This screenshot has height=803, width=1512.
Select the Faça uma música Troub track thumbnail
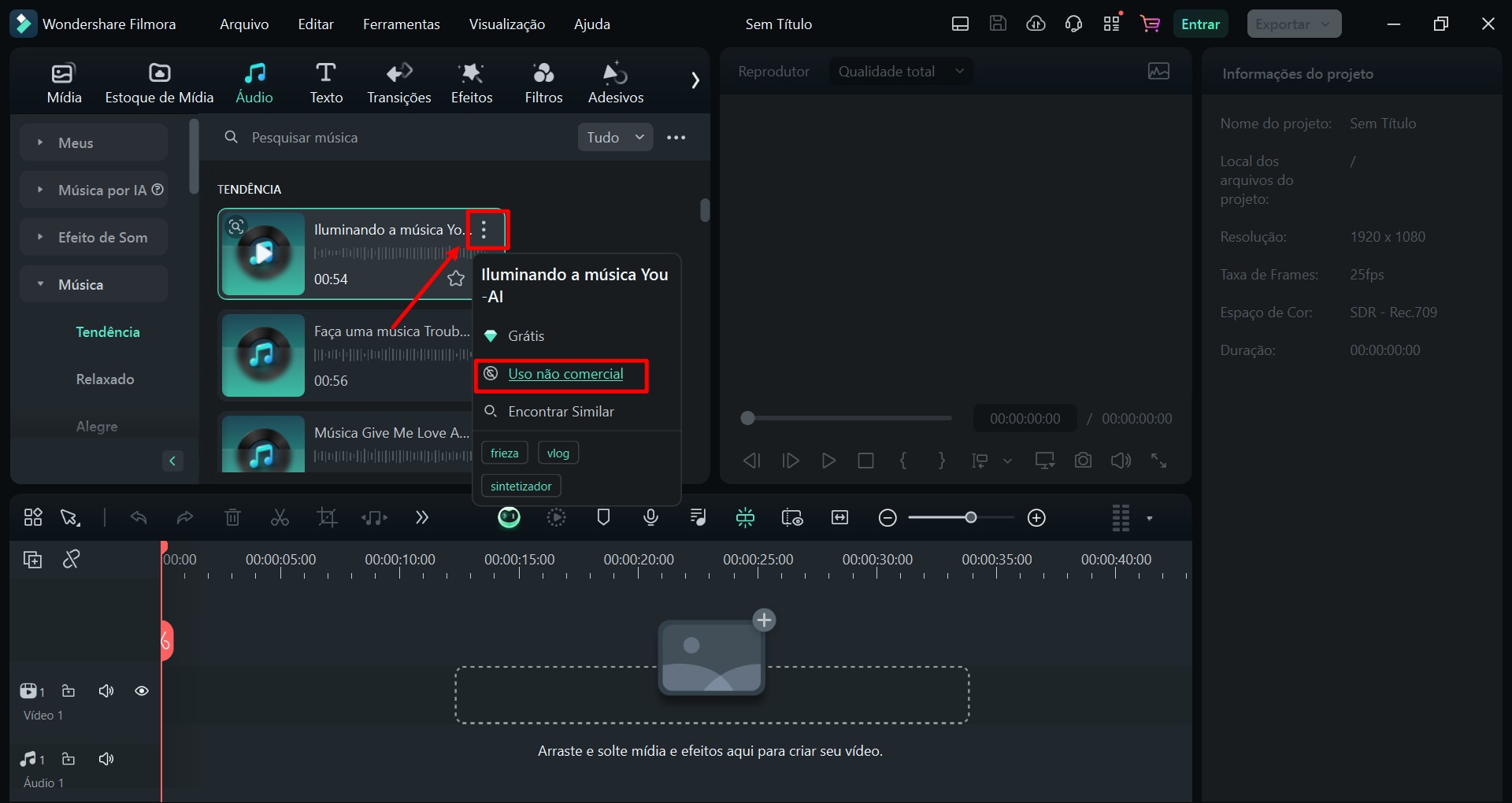(263, 355)
